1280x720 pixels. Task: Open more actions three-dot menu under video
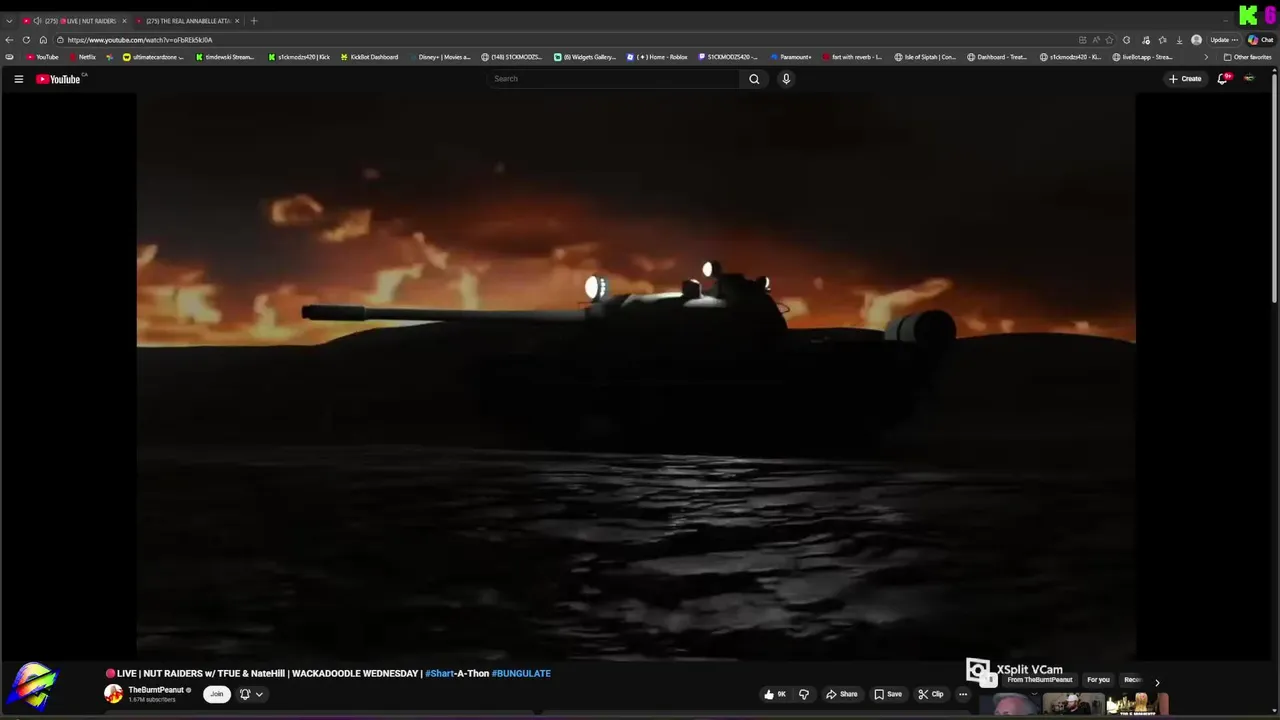pyautogui.click(x=963, y=694)
